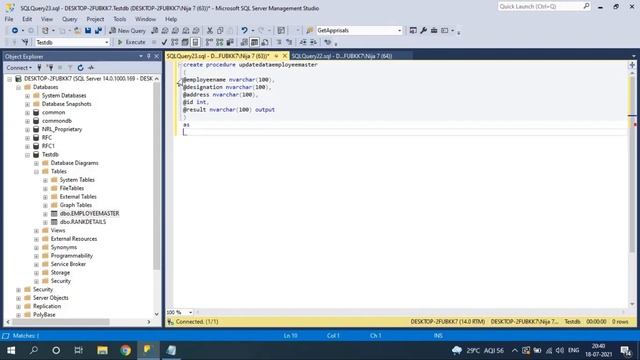
Task: Expand the NRL_Proprietary database node
Action: 27,129
